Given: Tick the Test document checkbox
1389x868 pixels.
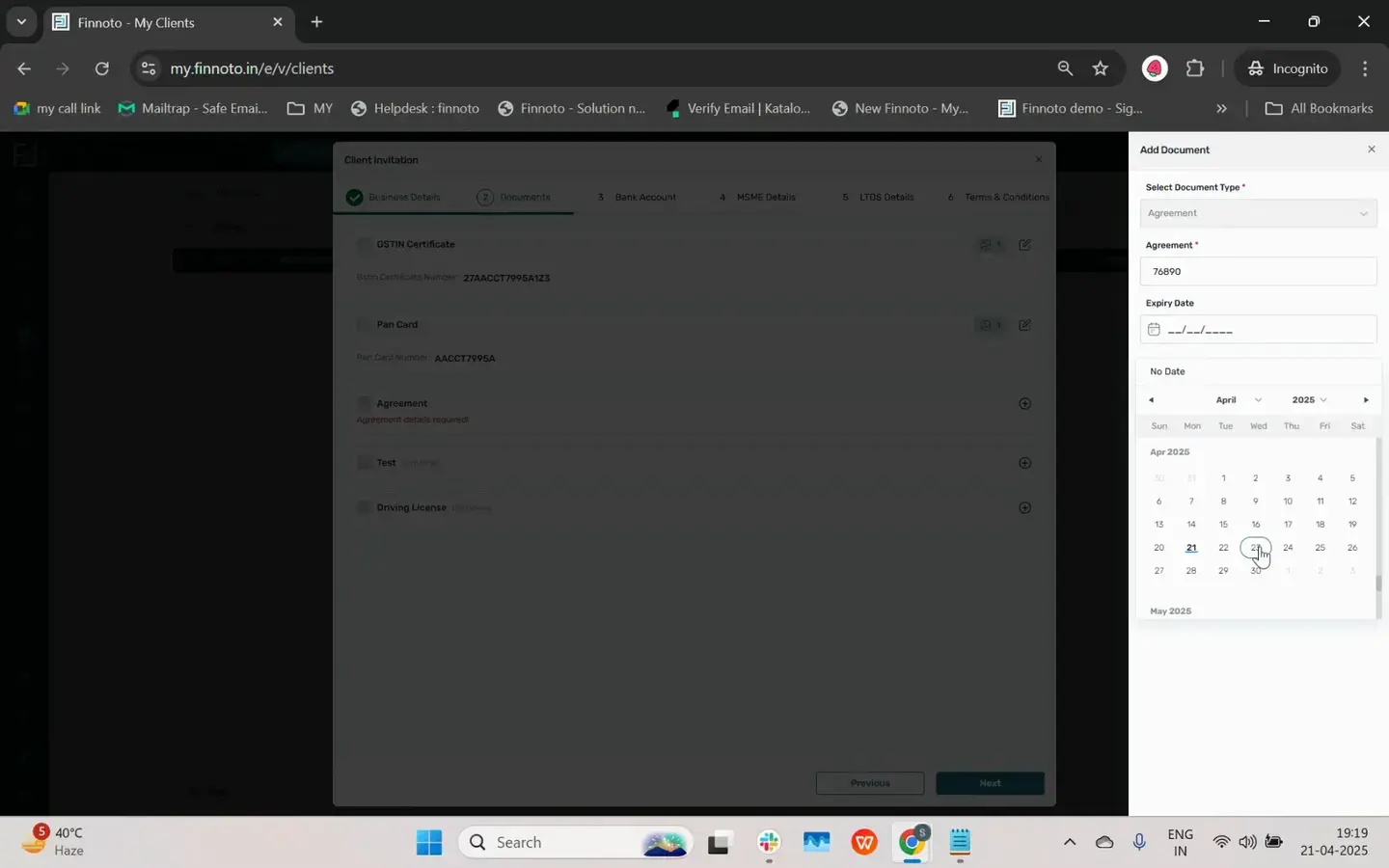Looking at the screenshot, I should 364,463.
